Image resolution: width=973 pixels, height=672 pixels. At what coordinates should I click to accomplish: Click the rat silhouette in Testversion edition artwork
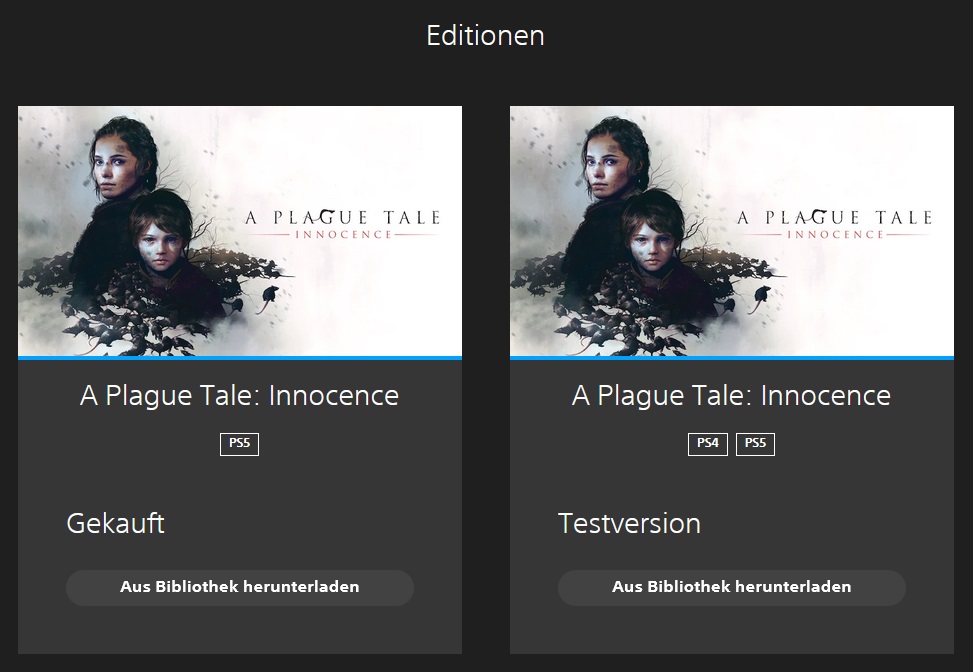[762, 295]
